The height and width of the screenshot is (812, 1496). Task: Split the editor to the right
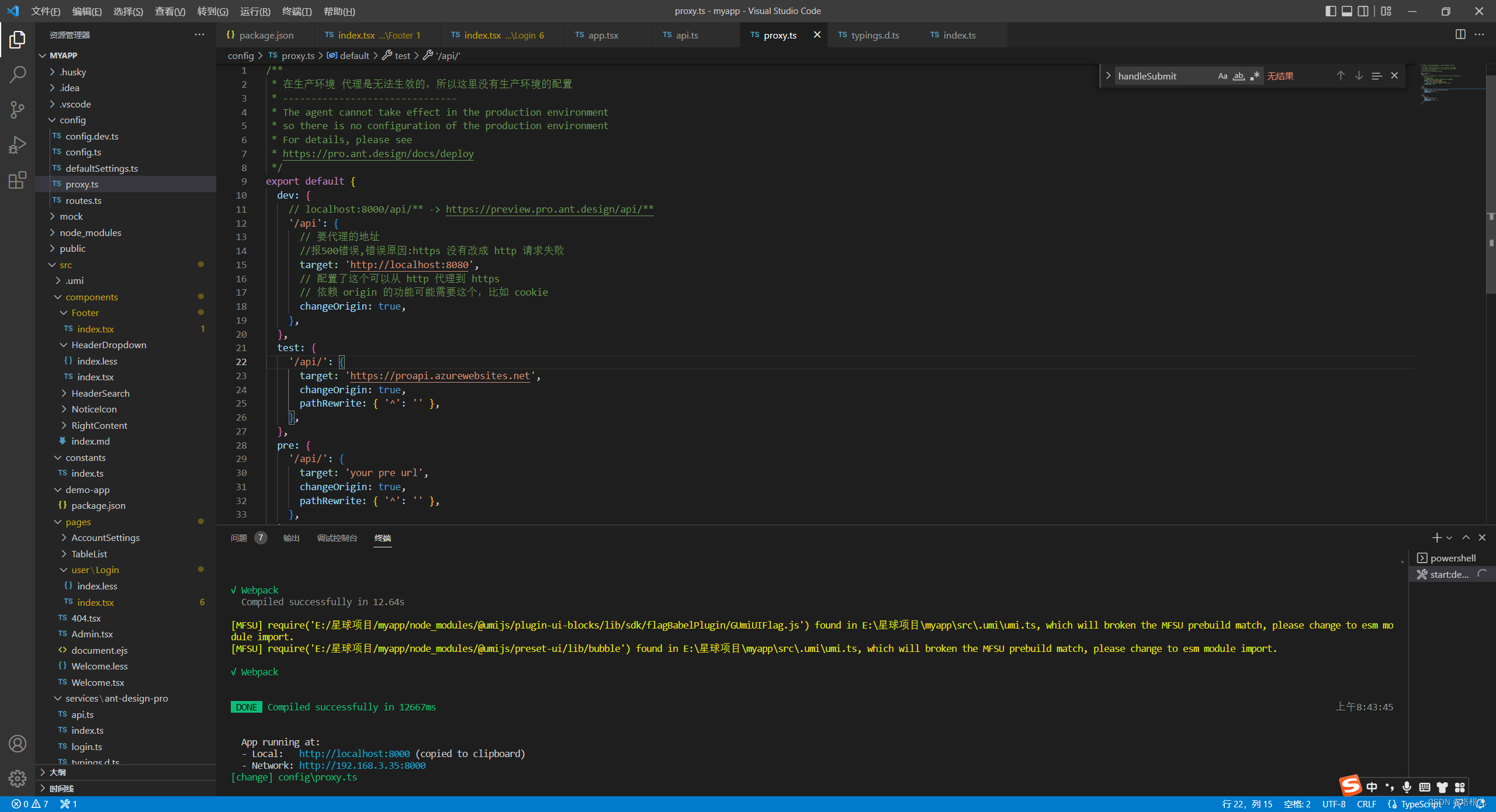1460,34
